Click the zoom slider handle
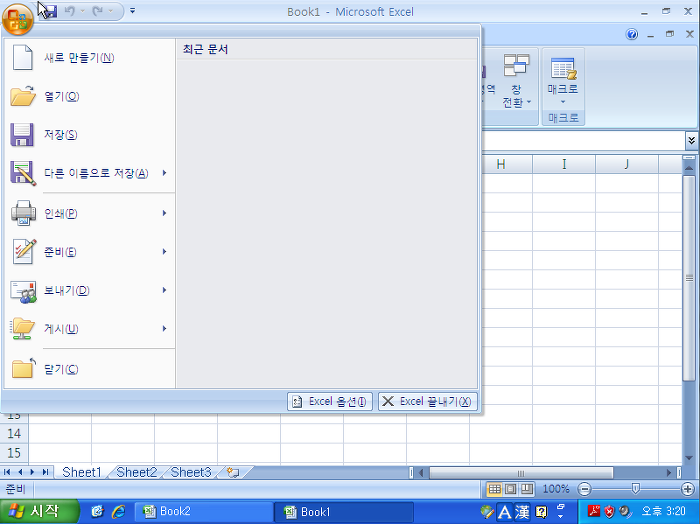 coord(635,489)
